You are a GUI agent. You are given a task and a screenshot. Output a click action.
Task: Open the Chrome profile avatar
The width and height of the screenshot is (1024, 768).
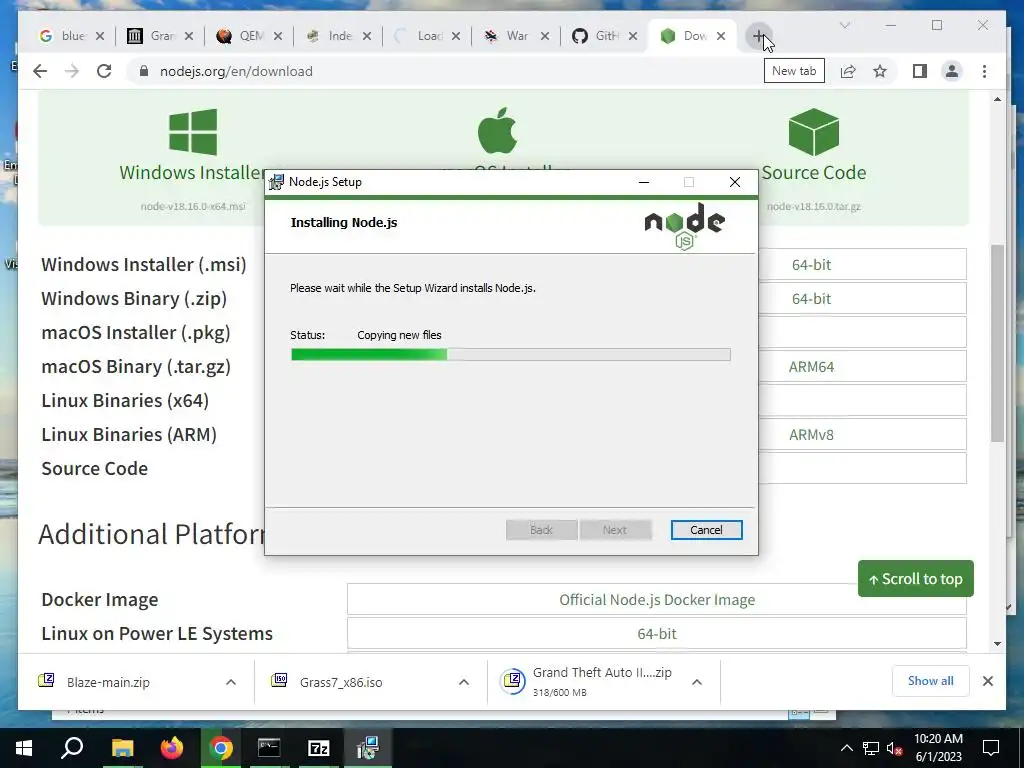[x=952, y=71]
